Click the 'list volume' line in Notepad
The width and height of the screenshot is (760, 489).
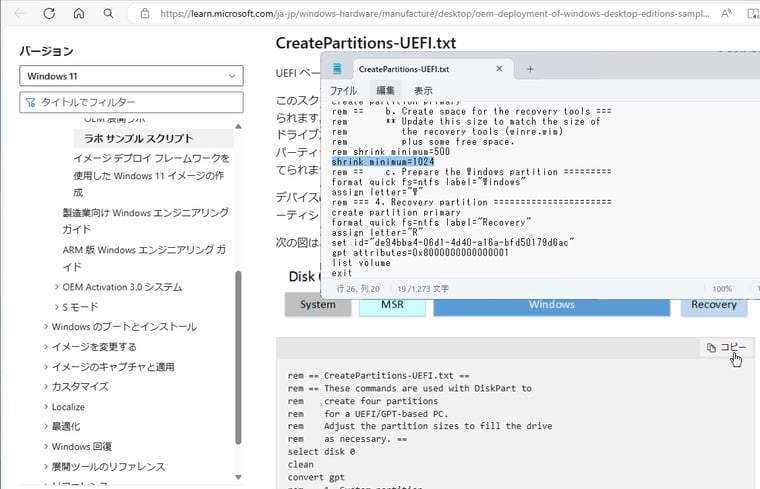point(361,263)
